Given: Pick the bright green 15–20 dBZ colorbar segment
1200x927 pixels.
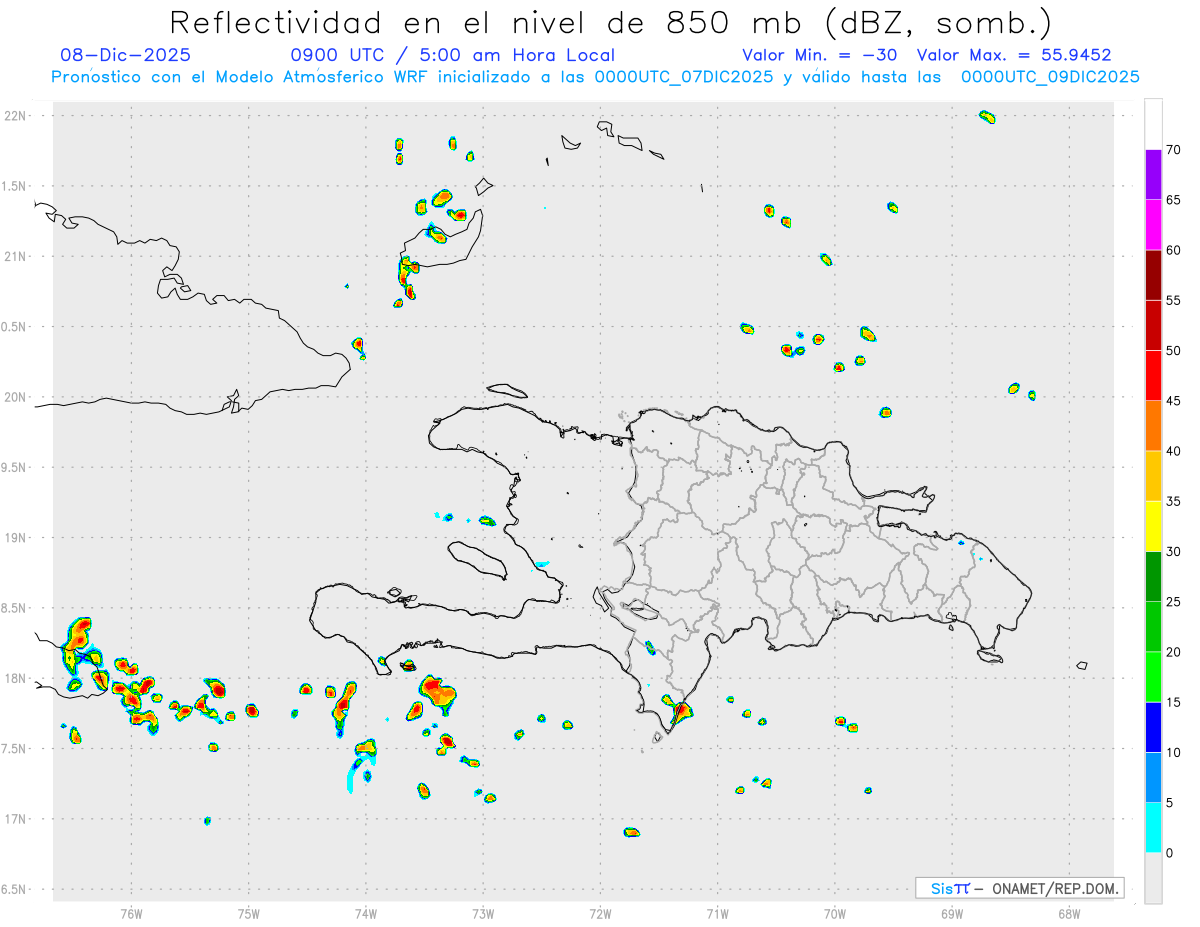Looking at the screenshot, I should tap(1153, 677).
